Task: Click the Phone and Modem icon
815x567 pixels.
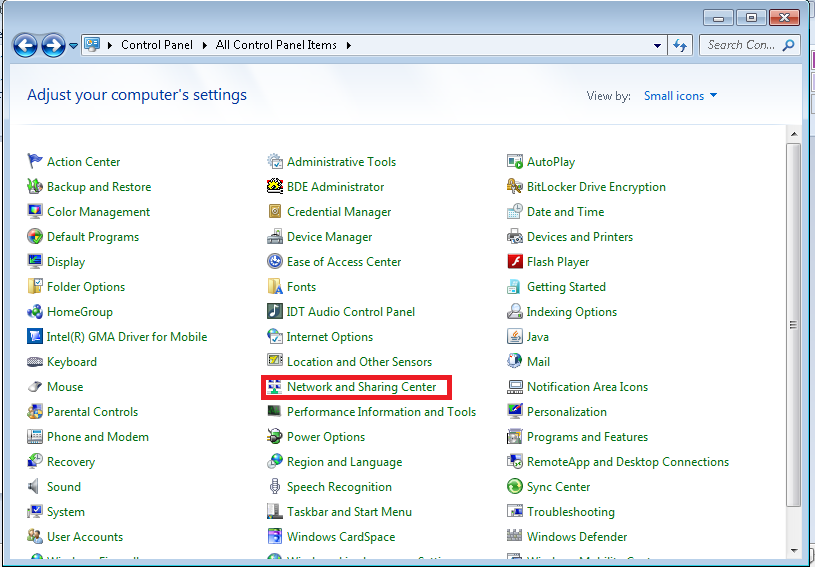Action: point(35,437)
